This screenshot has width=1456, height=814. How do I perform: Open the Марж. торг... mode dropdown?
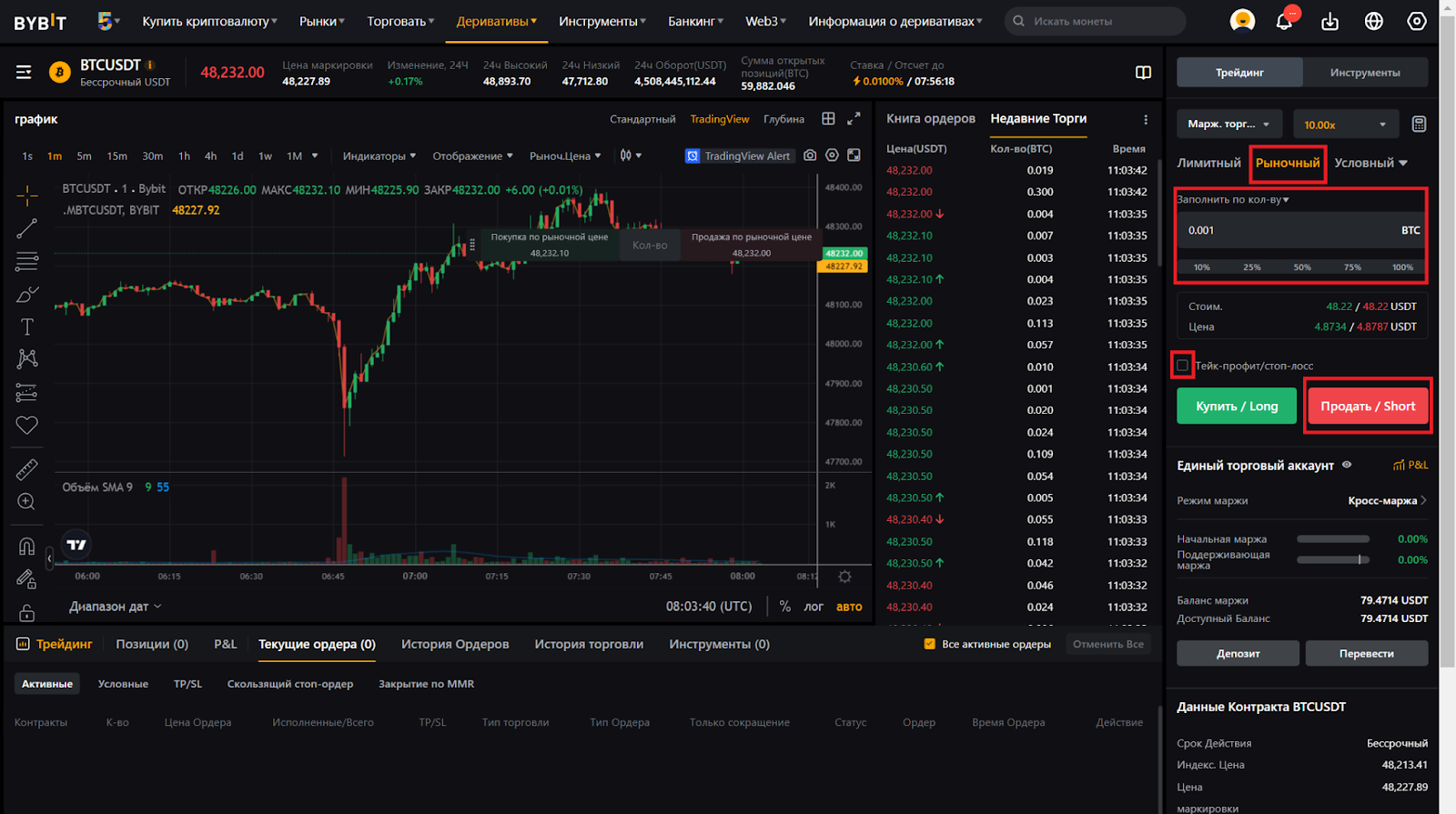point(1228,124)
